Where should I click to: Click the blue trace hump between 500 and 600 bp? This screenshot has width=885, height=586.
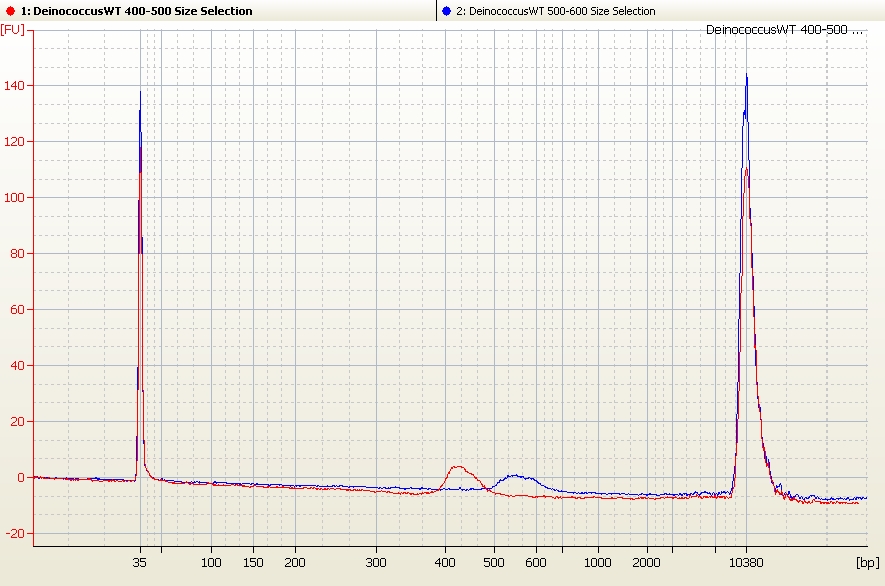pyautogui.click(x=515, y=476)
